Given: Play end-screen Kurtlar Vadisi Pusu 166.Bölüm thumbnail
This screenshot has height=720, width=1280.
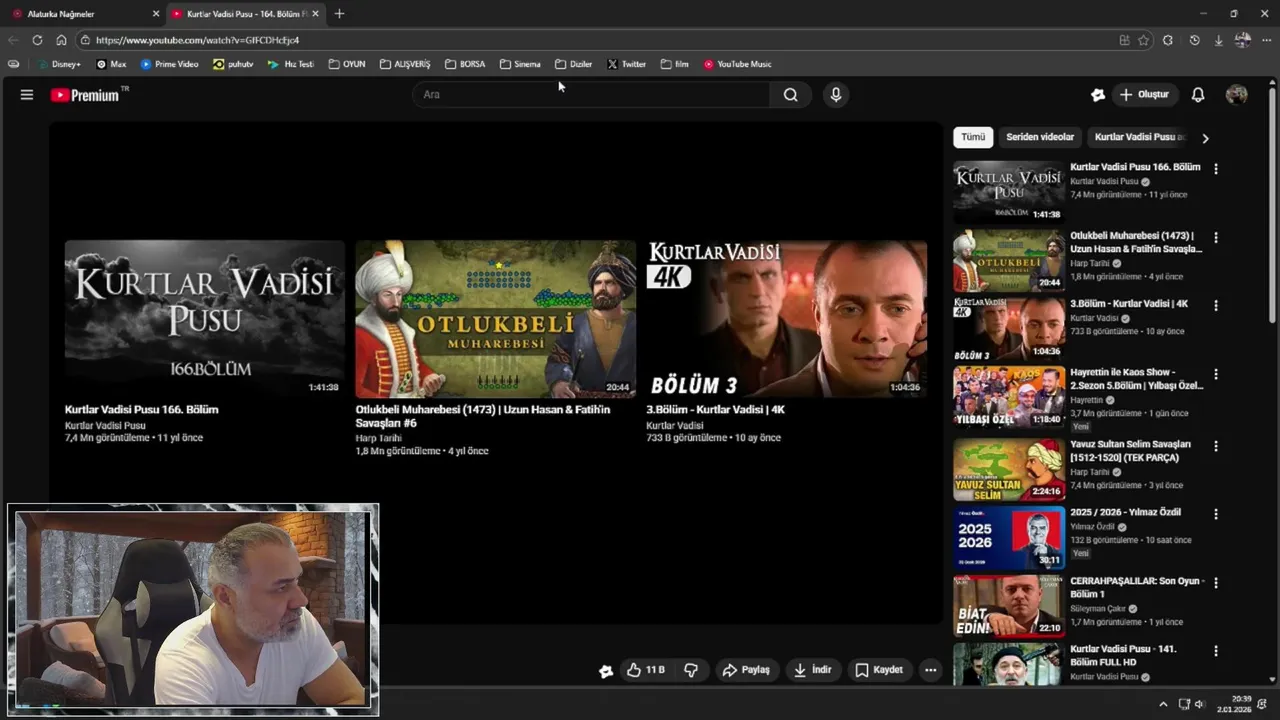Looking at the screenshot, I should [x=205, y=319].
